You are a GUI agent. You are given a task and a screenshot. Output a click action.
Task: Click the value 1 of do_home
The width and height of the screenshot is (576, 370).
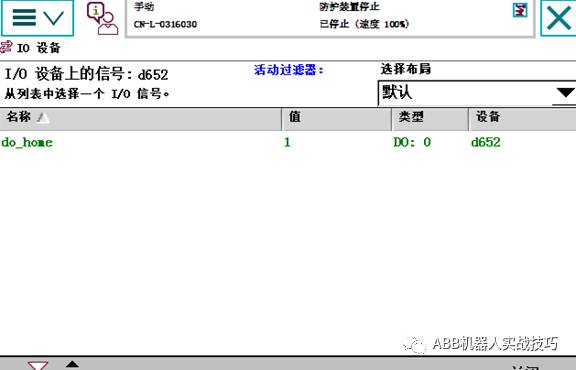pos(287,142)
